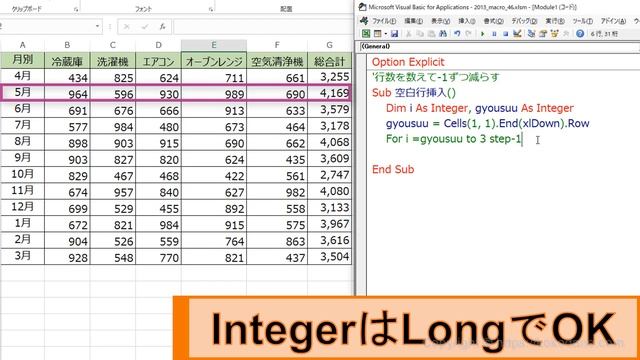
Task: Click the For i =gyousuu loop line
Action: click(x=454, y=139)
